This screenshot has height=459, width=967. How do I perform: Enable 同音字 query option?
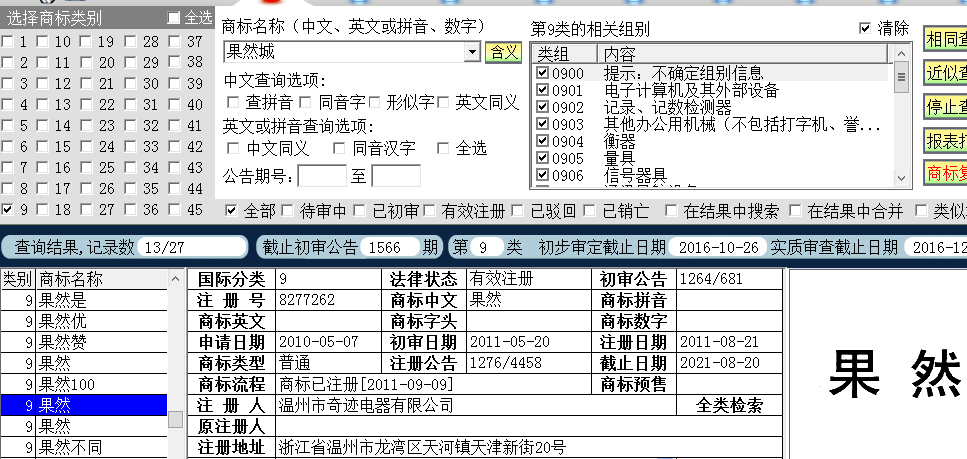[x=306, y=102]
